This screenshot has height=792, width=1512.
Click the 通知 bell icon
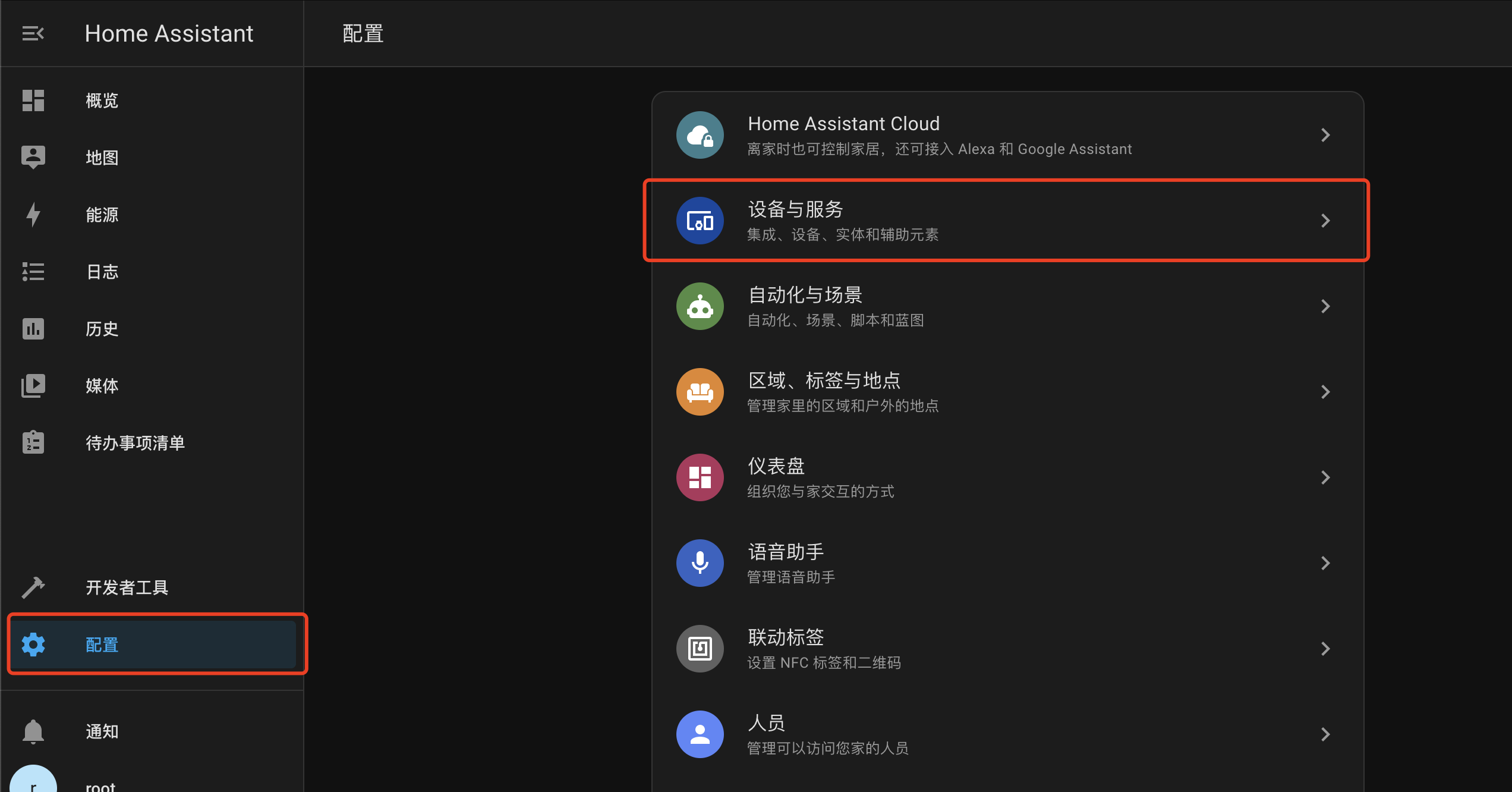tap(33, 731)
